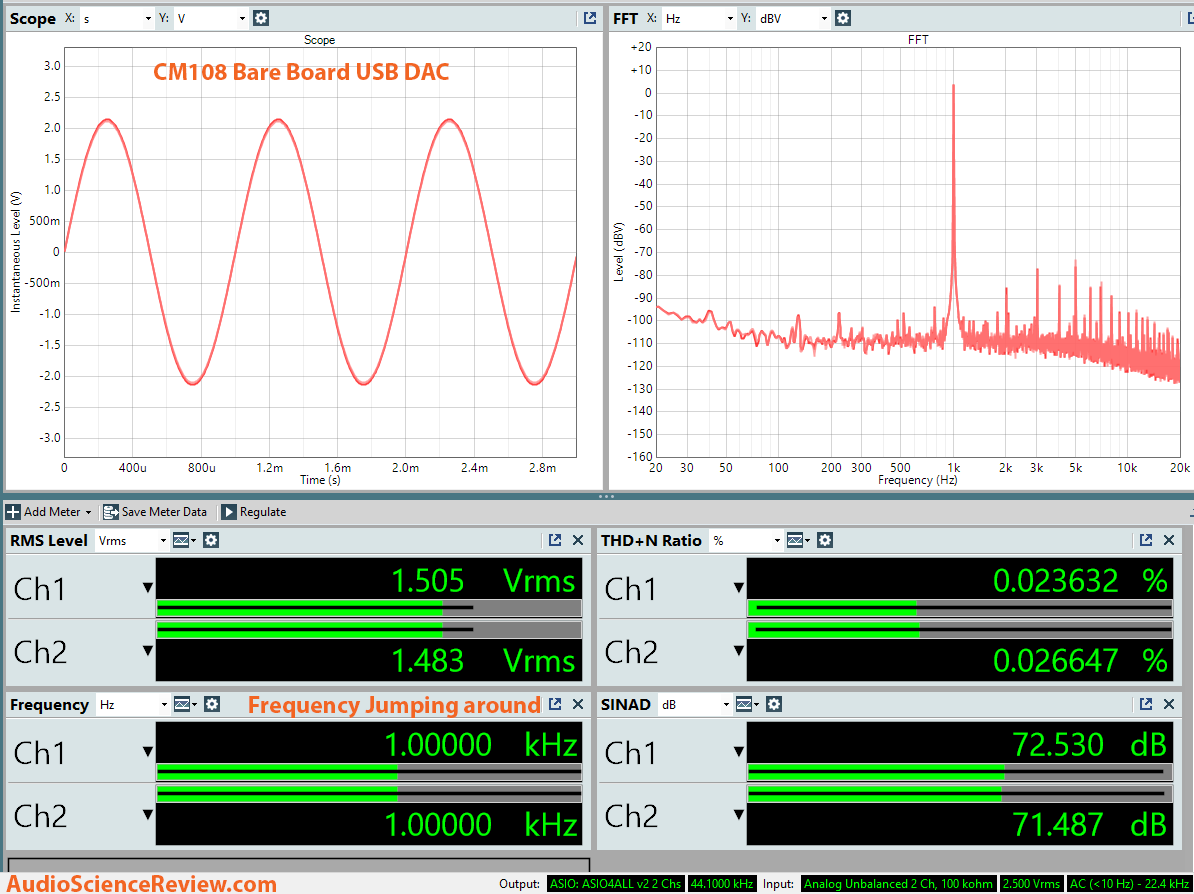Close the THD+N Ratio meter
Screen dimensions: 1194x894
pyautogui.click(x=1169, y=540)
